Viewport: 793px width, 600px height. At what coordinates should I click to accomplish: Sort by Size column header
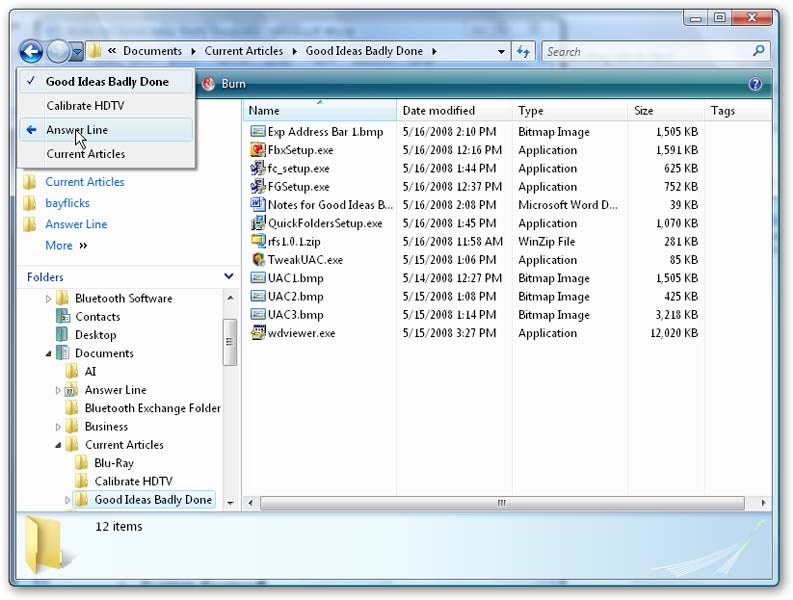point(666,110)
